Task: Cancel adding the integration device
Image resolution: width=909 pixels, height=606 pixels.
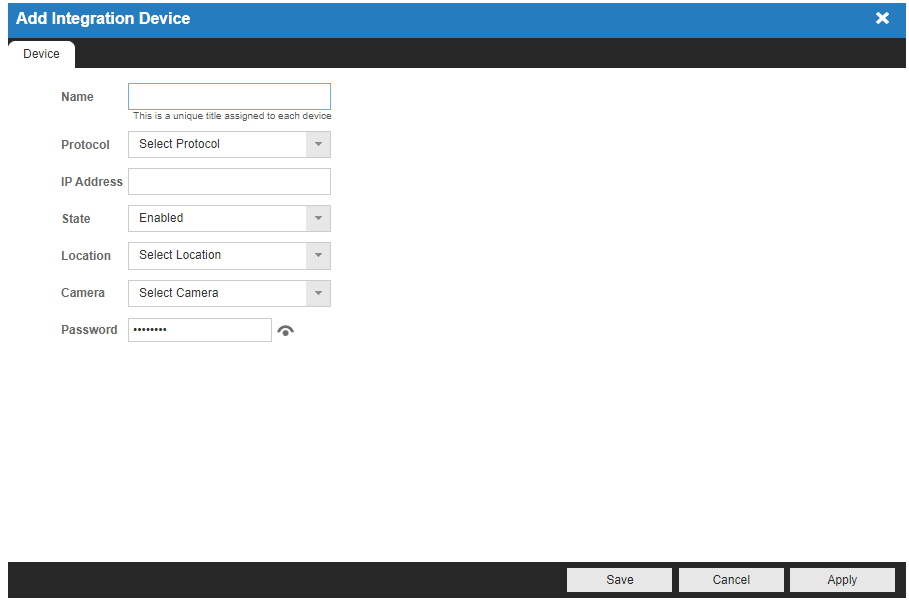Action: click(731, 579)
